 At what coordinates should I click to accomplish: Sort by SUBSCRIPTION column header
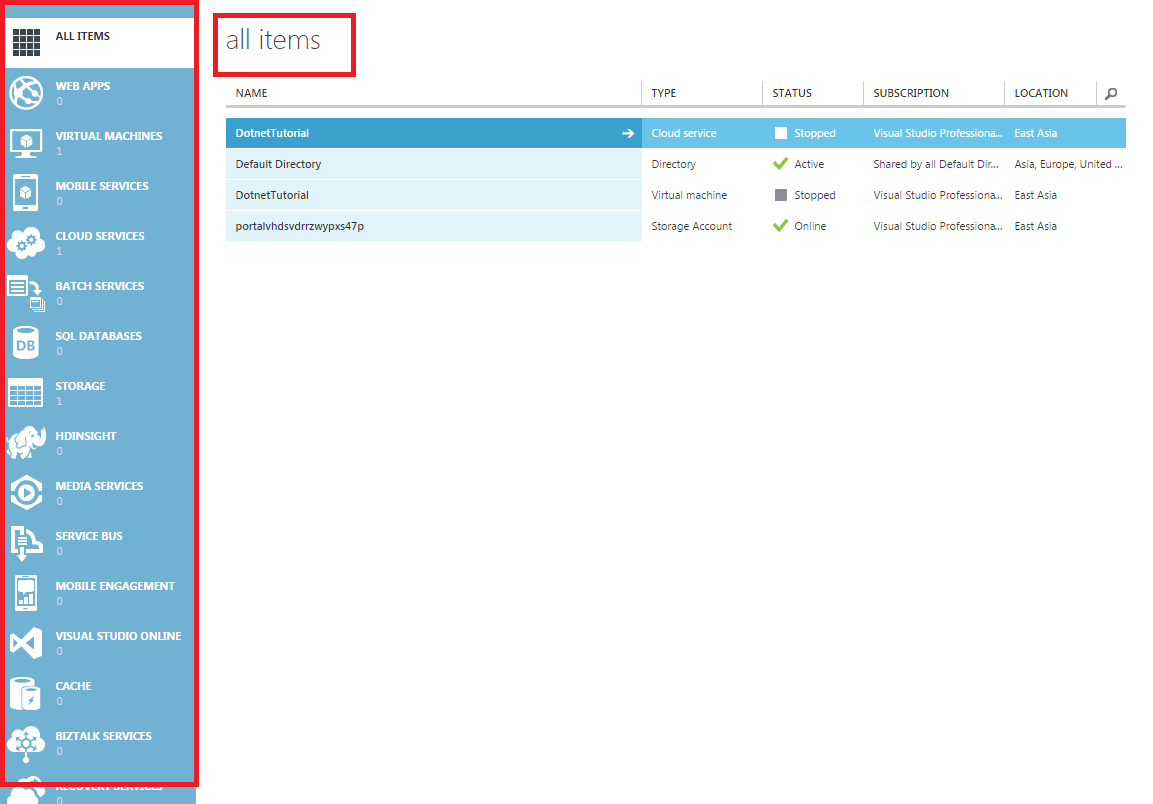[x=911, y=93]
